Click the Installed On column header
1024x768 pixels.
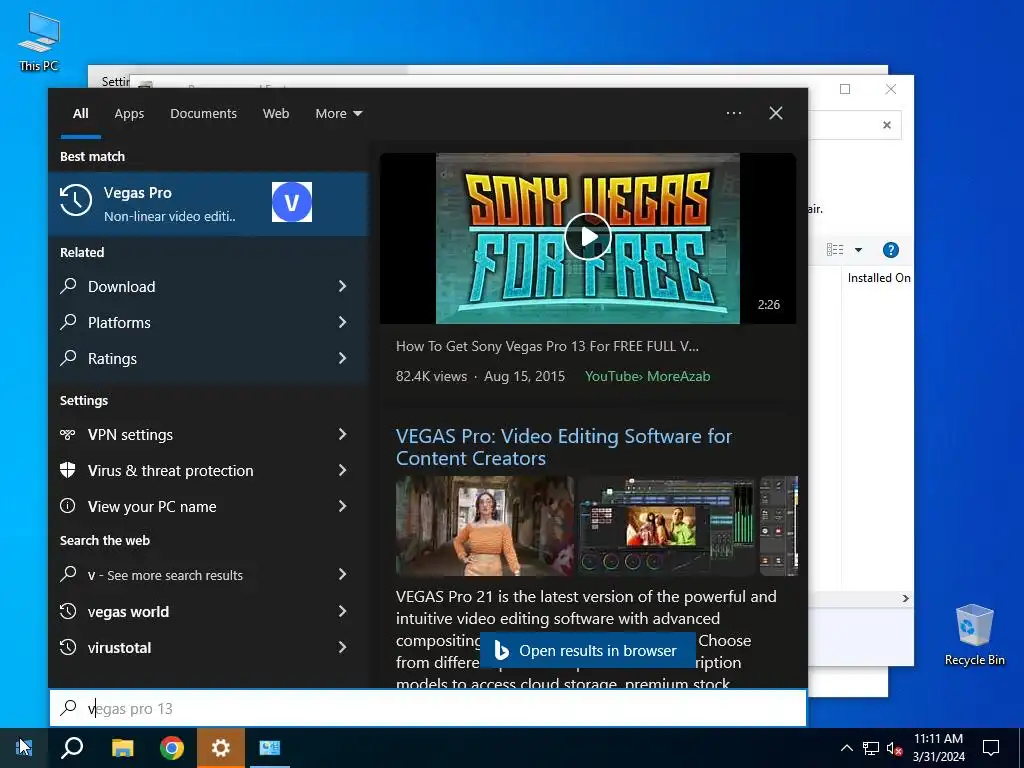[x=878, y=278]
